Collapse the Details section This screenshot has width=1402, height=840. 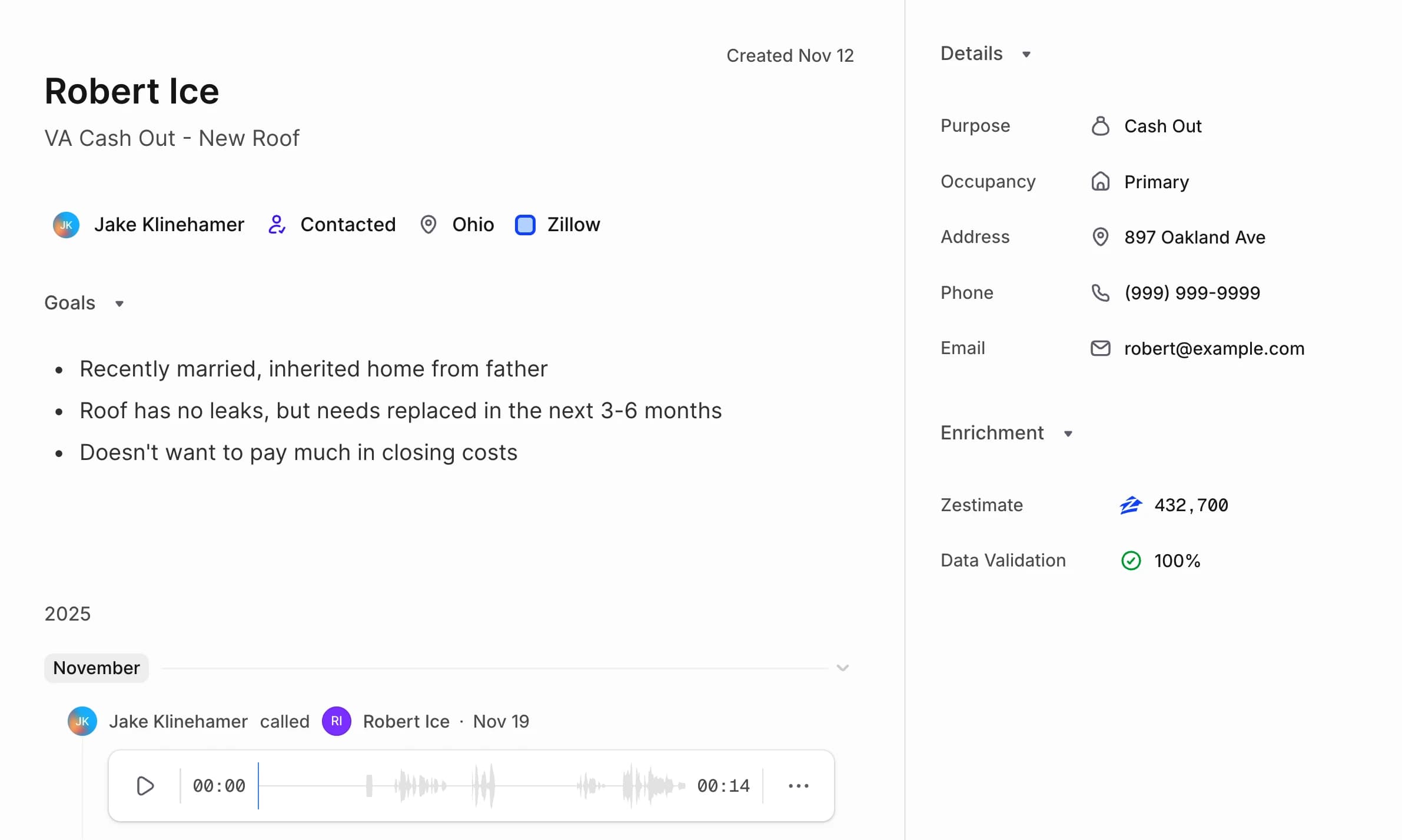coord(1026,54)
